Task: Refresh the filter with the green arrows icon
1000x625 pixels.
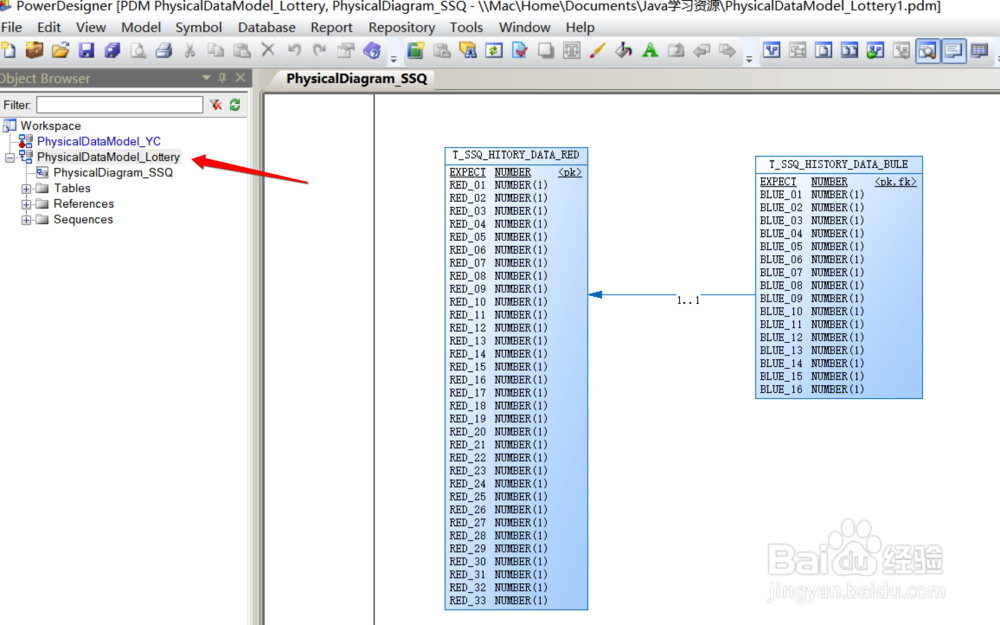Action: pyautogui.click(x=235, y=105)
